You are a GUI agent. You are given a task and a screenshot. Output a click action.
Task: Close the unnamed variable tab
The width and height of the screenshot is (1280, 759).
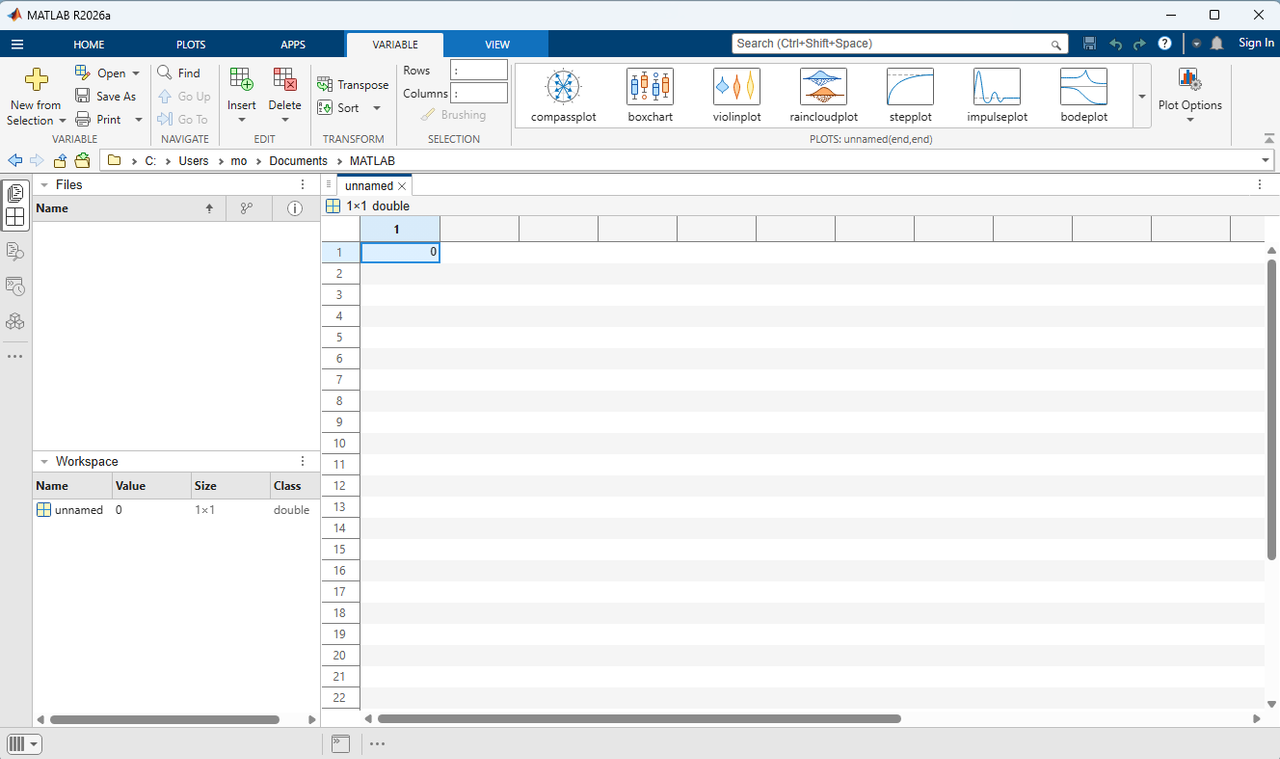tap(402, 186)
